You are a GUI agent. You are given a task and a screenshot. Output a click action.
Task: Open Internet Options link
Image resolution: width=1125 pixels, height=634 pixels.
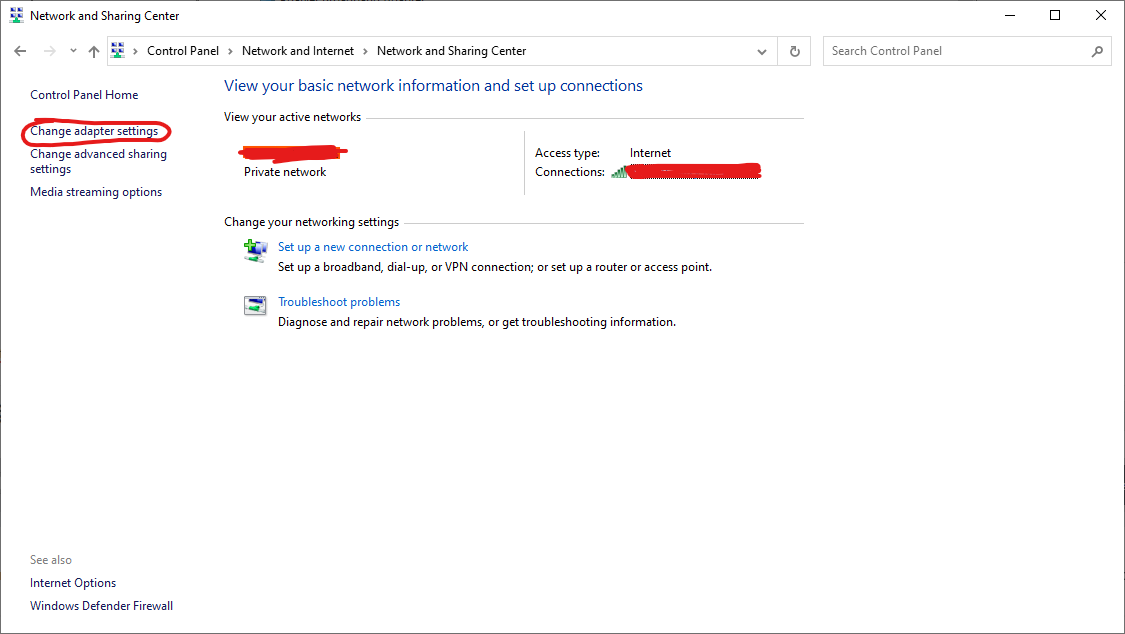pos(73,583)
